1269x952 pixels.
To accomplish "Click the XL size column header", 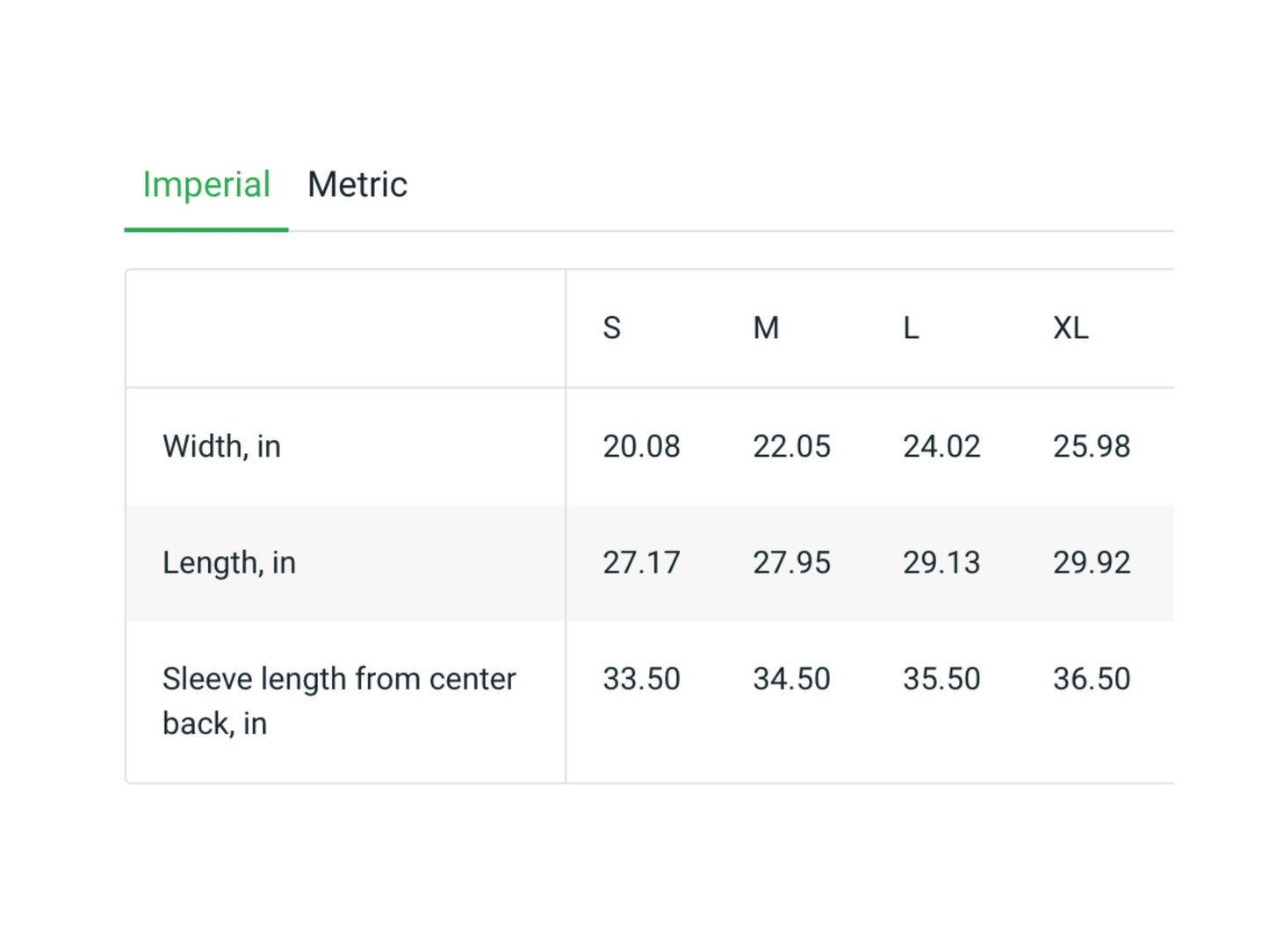I will [1071, 328].
